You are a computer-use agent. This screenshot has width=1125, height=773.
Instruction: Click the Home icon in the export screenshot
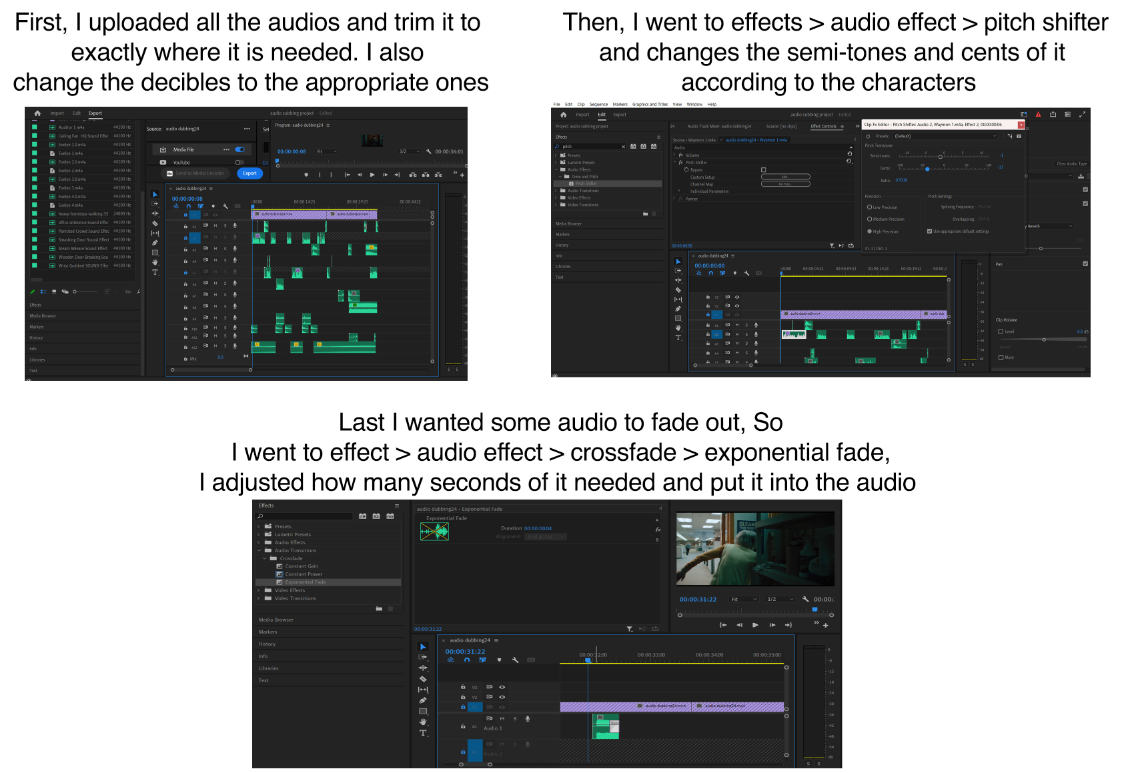pyautogui.click(x=37, y=113)
